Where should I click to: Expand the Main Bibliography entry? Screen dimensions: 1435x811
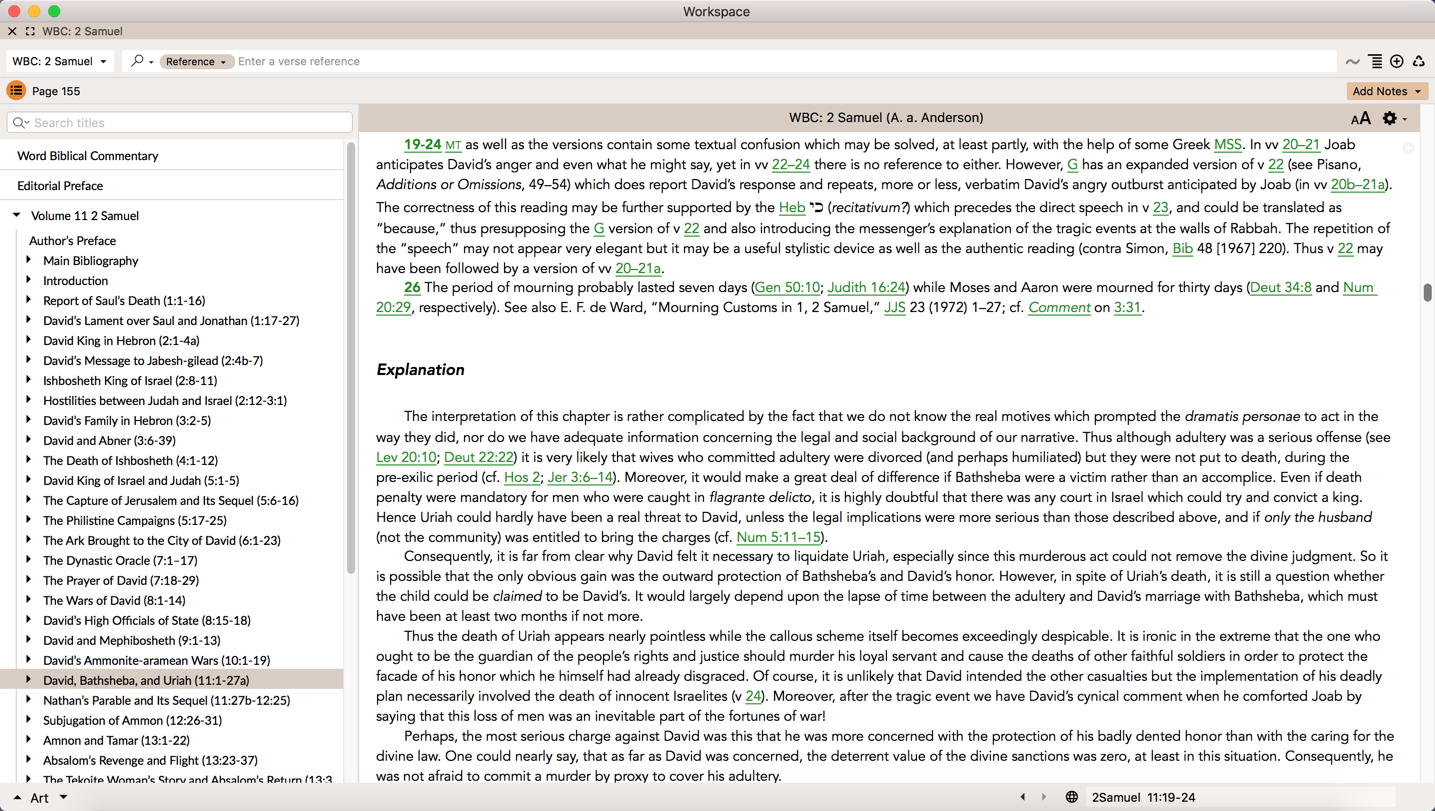(28, 260)
